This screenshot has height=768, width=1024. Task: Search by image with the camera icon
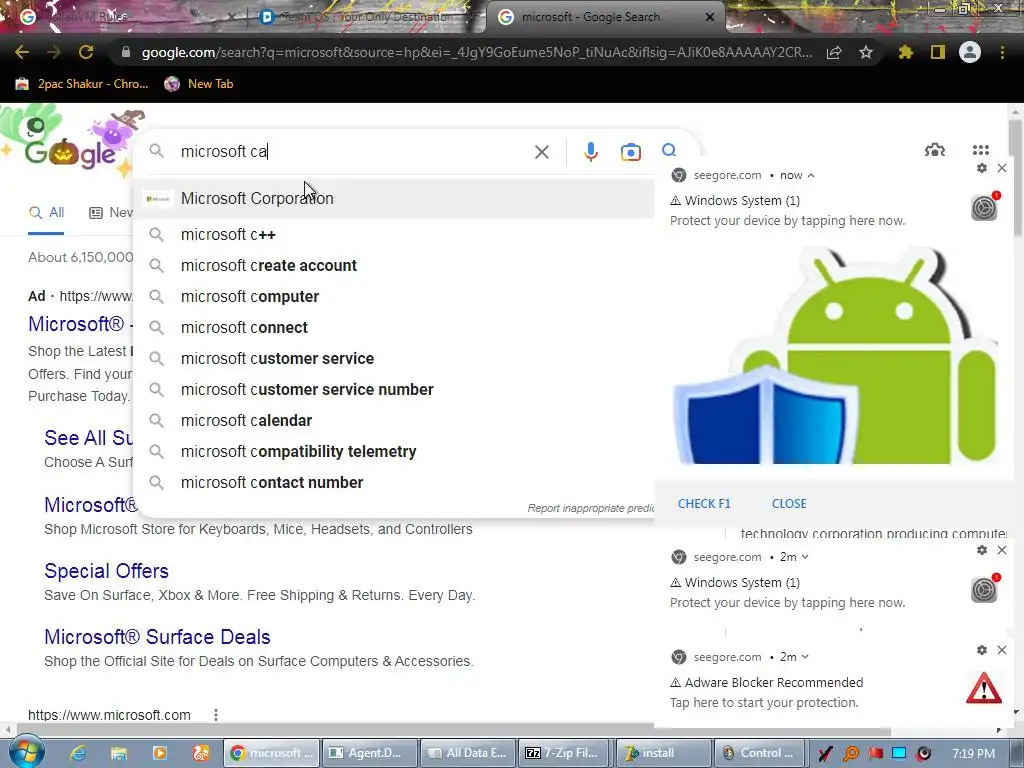click(630, 152)
